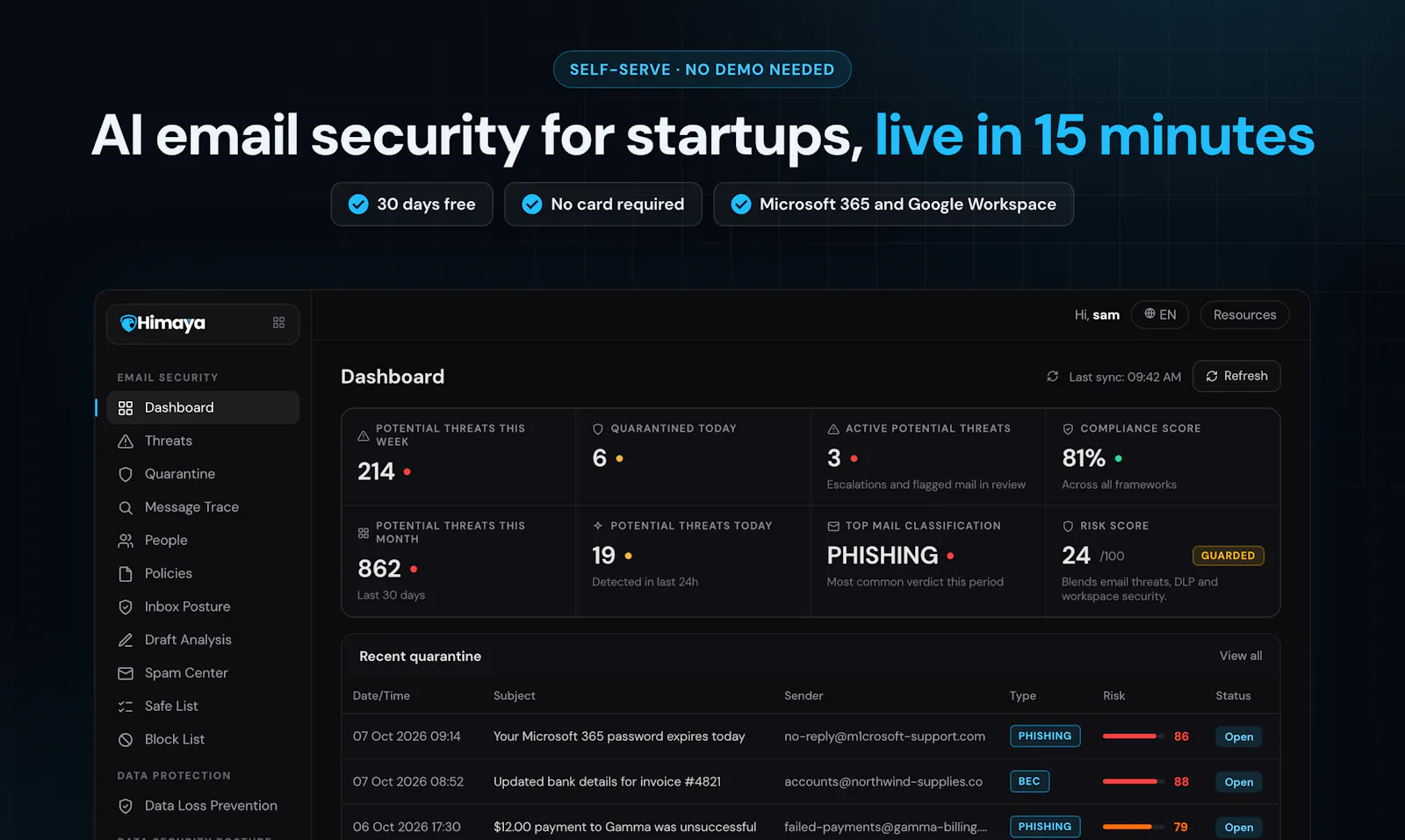1405x840 pixels.
Task: Click sender no-reply@m1crosoft-support.com
Action: coord(884,736)
